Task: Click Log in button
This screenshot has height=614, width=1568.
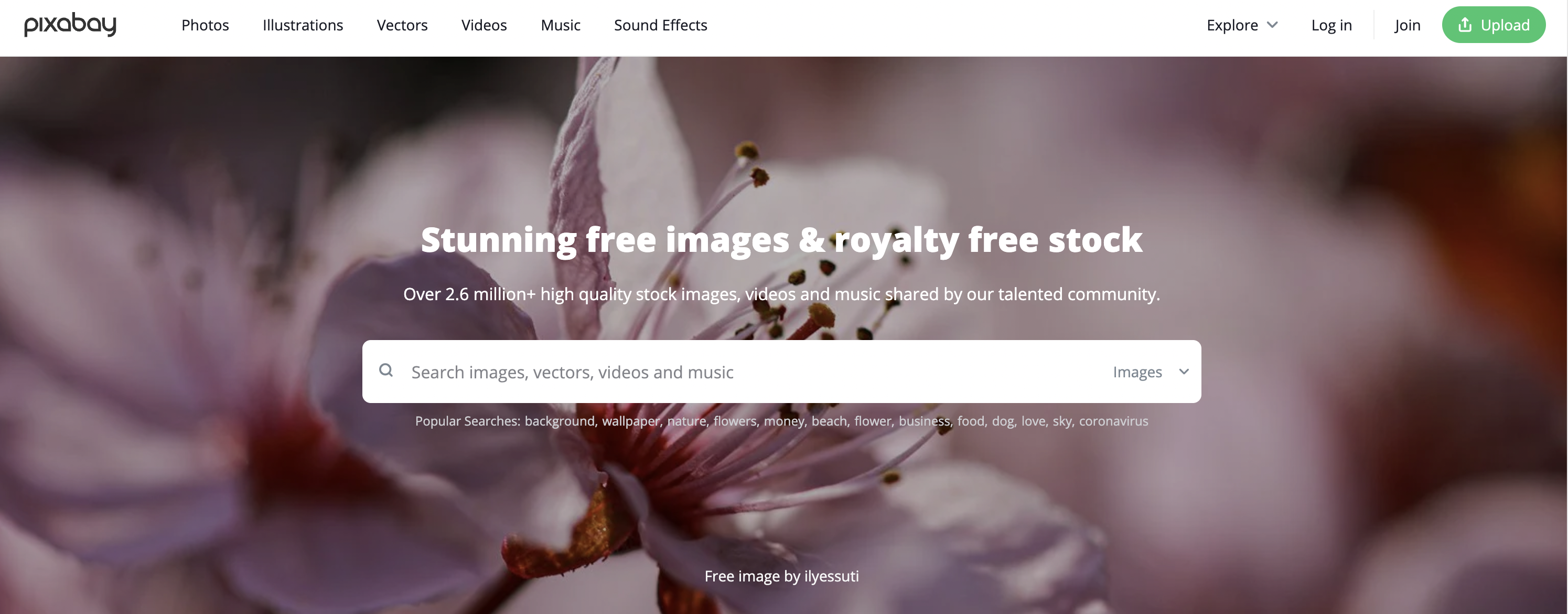Action: point(1332,24)
